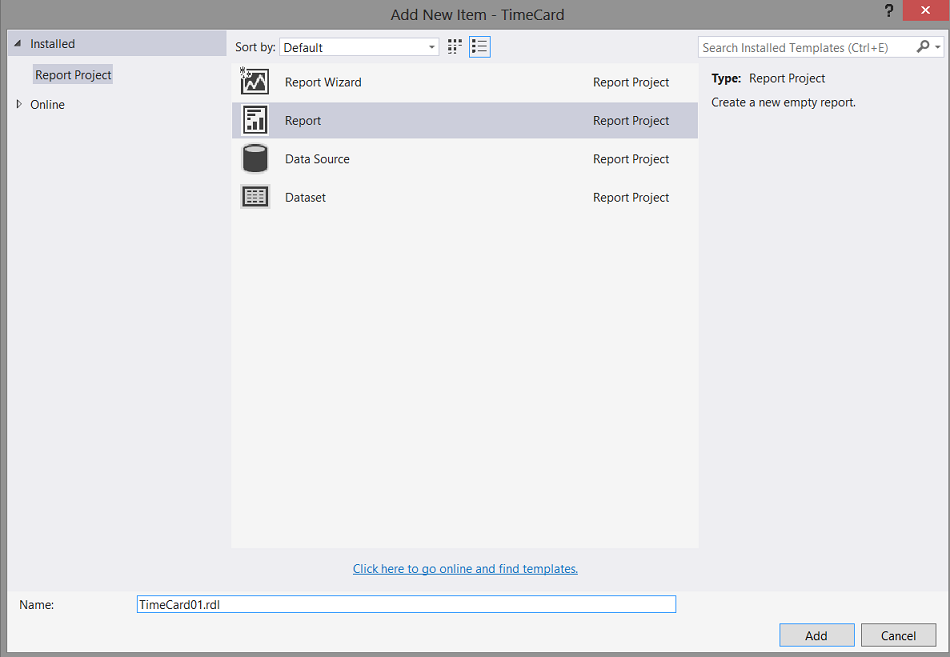The height and width of the screenshot is (657, 950).
Task: Select the Online category label
Action: 47,104
